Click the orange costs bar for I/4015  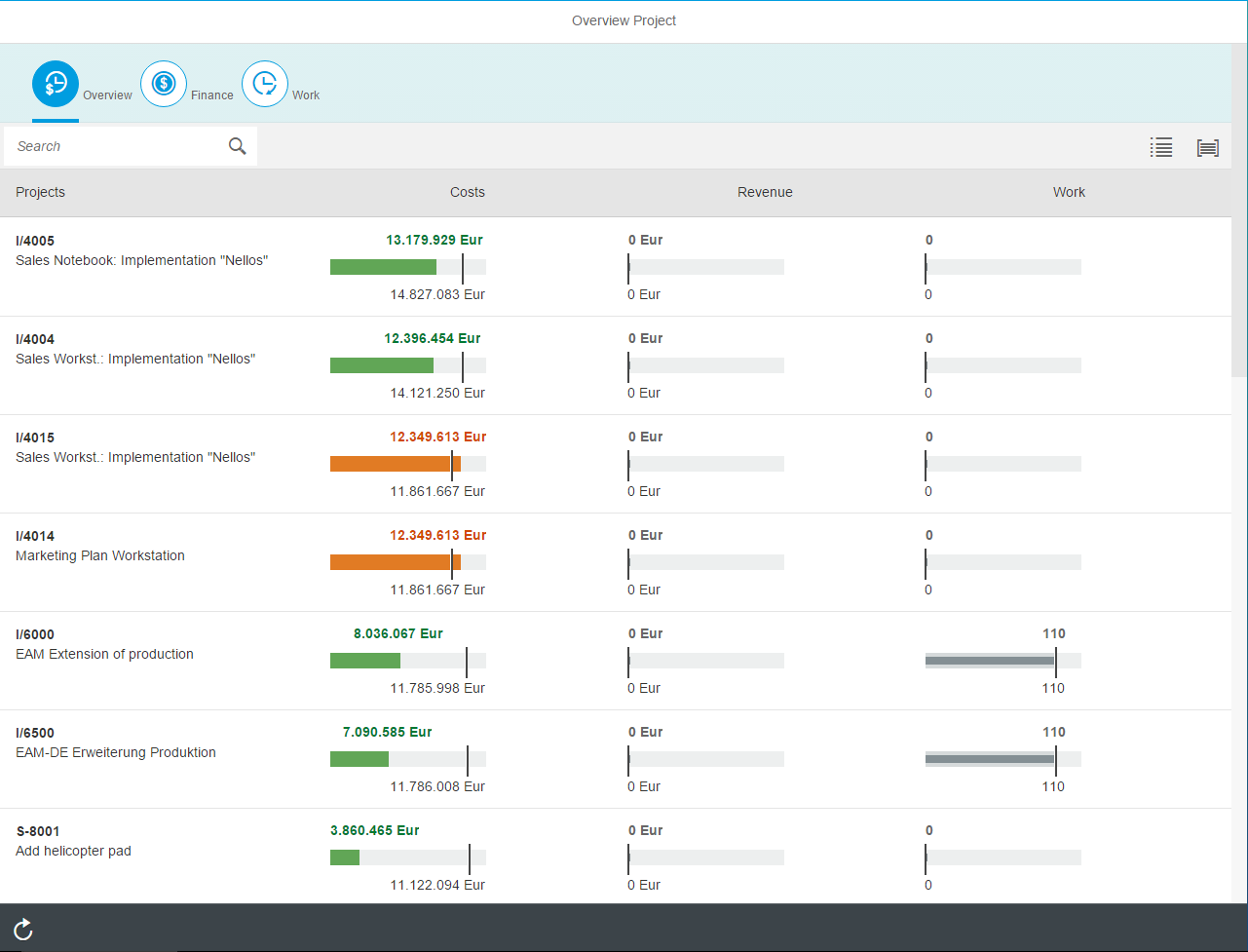[x=396, y=464]
